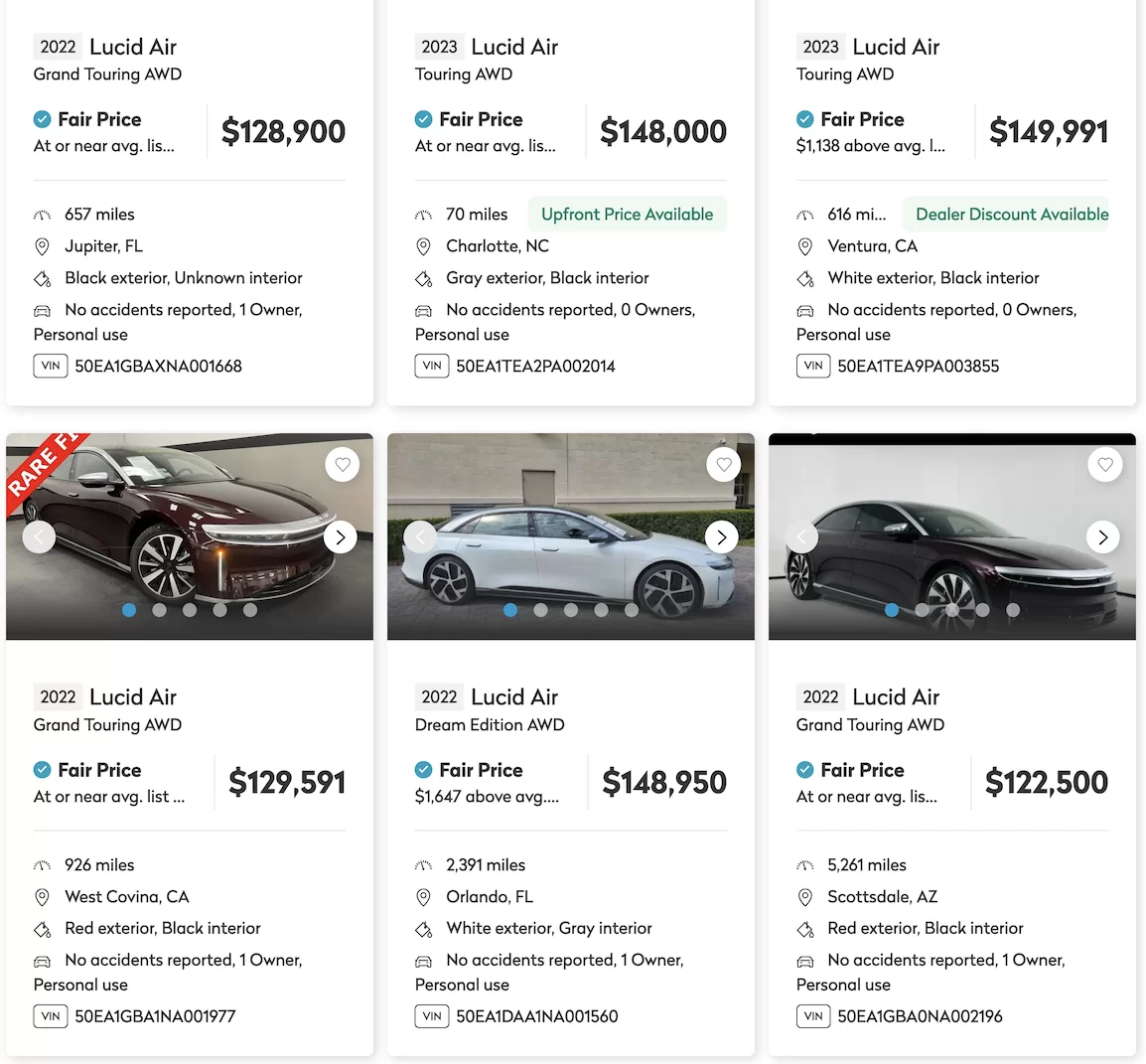Open the 2023 Lucid Air Ventura listing title
This screenshot has width=1146, height=1064.
868,60
